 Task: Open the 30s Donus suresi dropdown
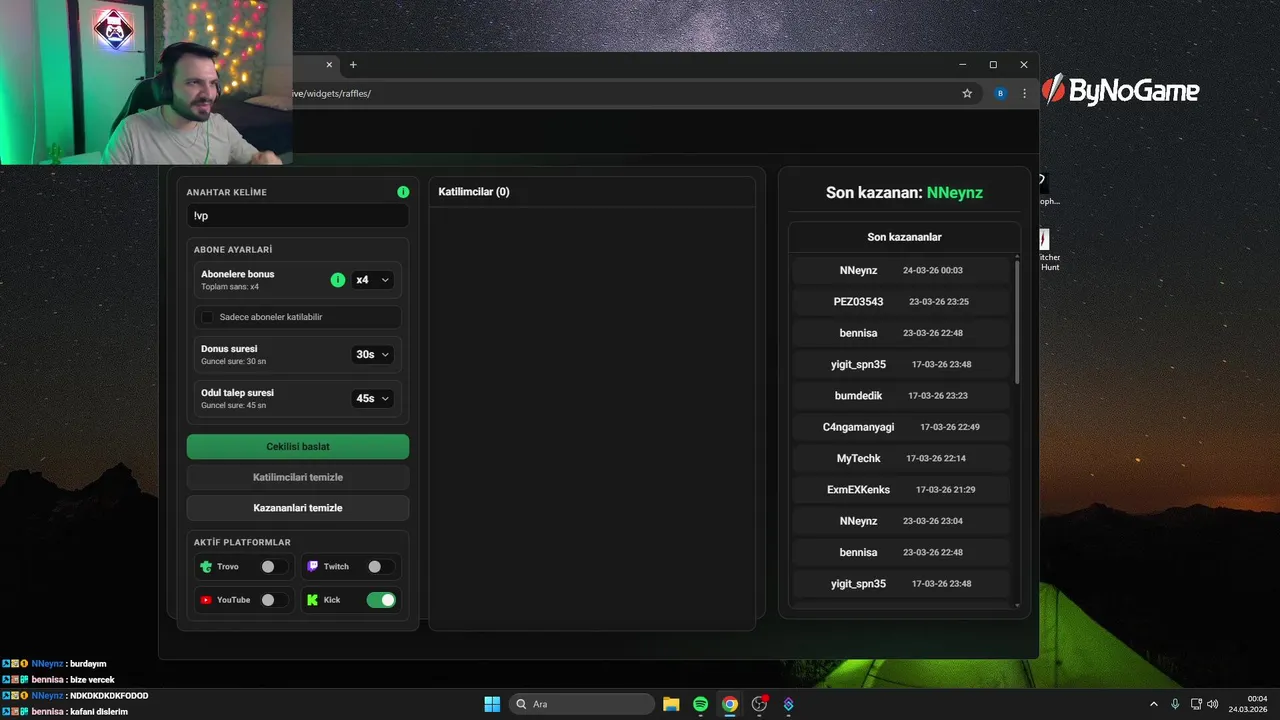point(373,354)
